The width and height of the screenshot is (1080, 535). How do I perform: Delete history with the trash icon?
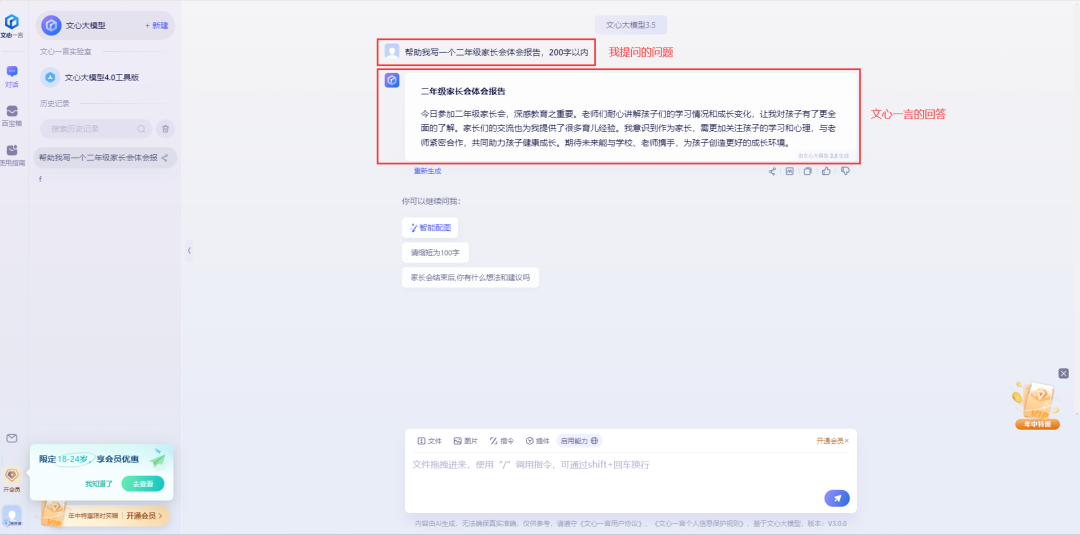click(165, 129)
